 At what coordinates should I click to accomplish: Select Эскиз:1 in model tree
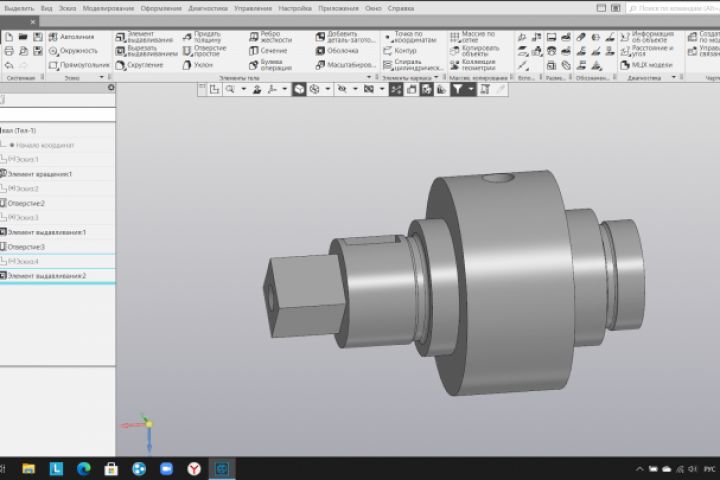coord(23,159)
